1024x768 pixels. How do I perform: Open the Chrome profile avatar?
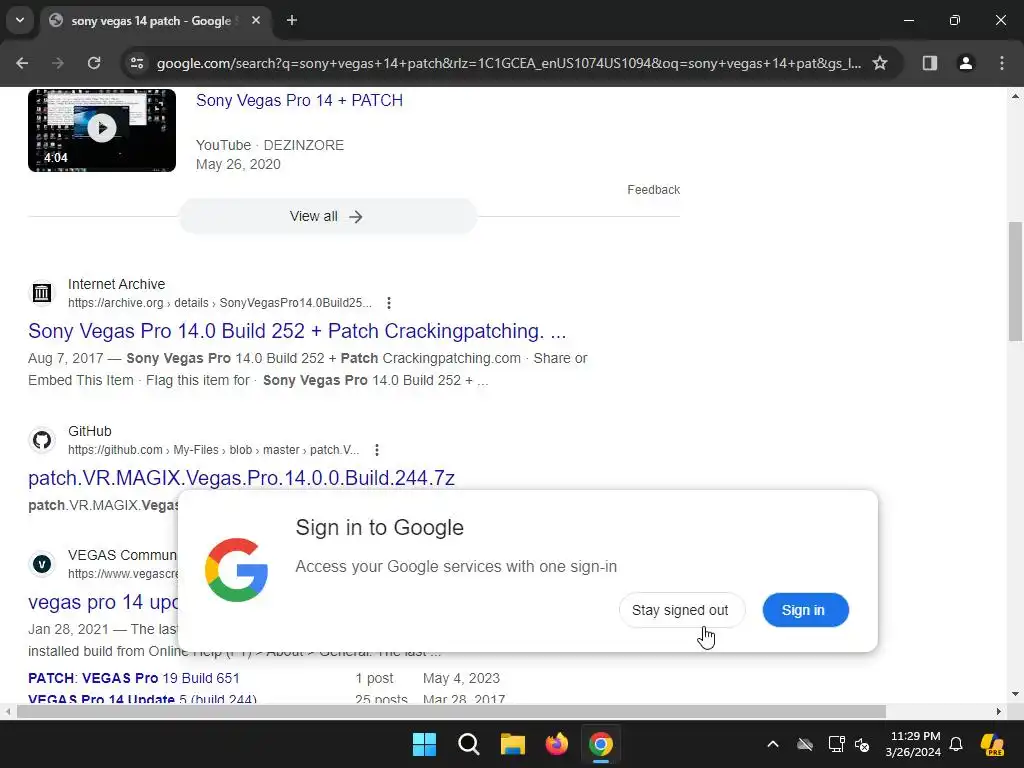click(965, 63)
